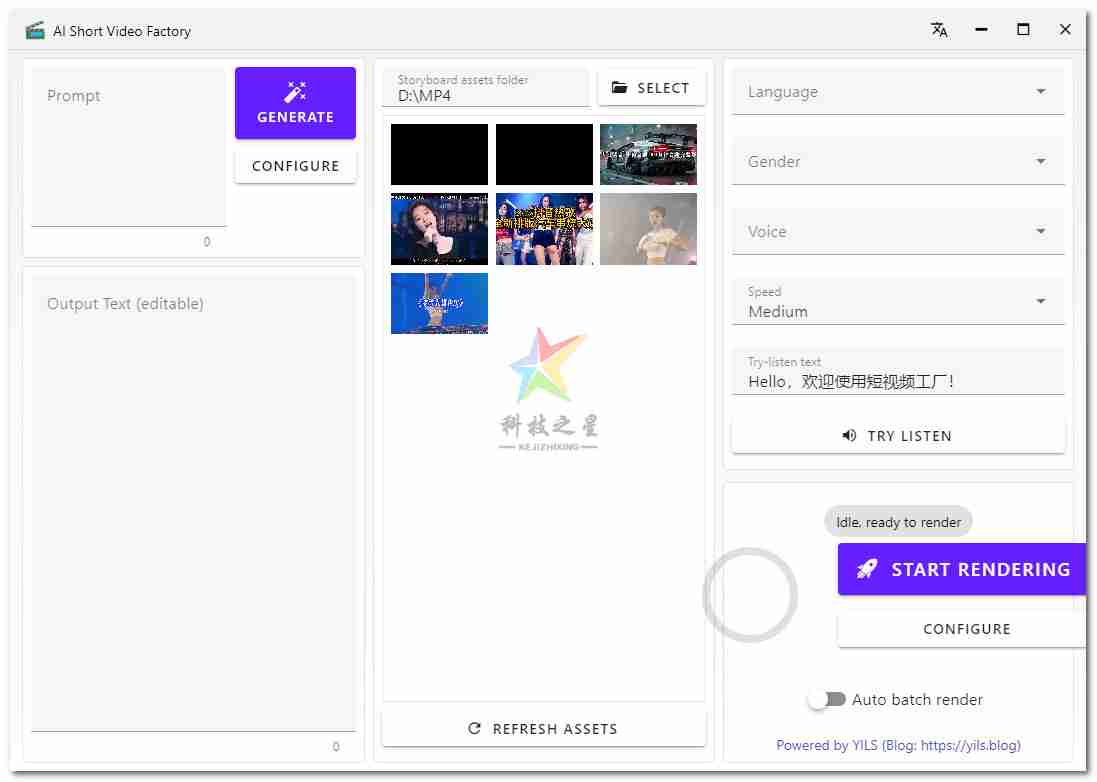This screenshot has width=1097, height=782.
Task: Focus the Output Text editable area
Action: click(192, 500)
